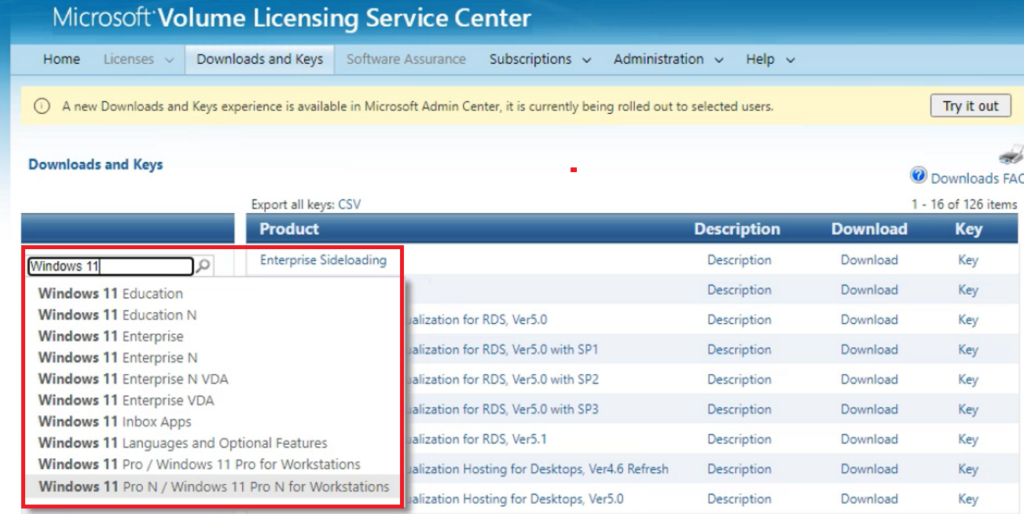Click Download for Ver5.0 with SP1 row
Image resolution: width=1024 pixels, height=514 pixels.
tap(869, 349)
